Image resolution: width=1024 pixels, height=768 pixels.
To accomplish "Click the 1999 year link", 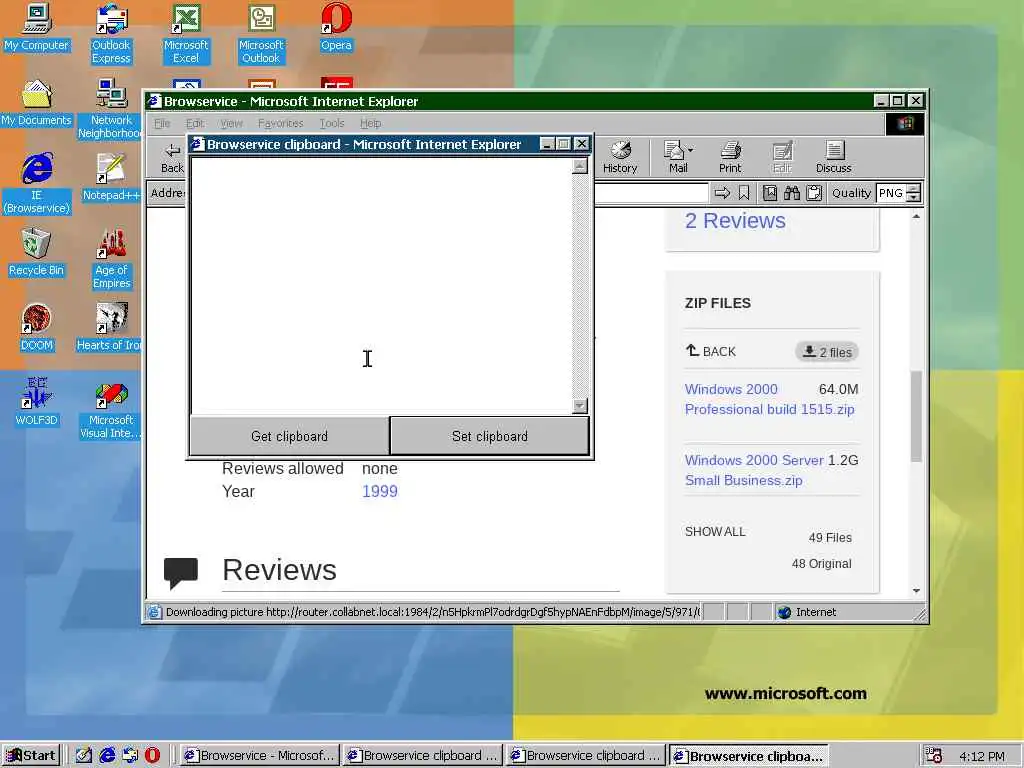I will pyautogui.click(x=379, y=491).
